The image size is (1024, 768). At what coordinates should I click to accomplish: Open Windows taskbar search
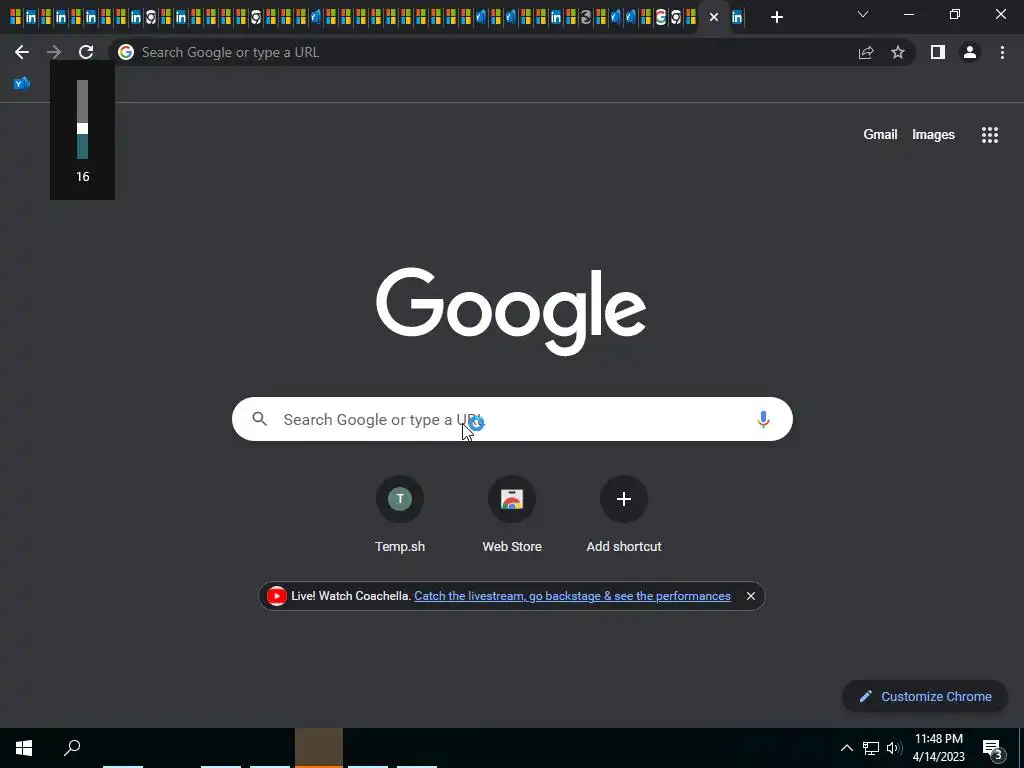72,748
